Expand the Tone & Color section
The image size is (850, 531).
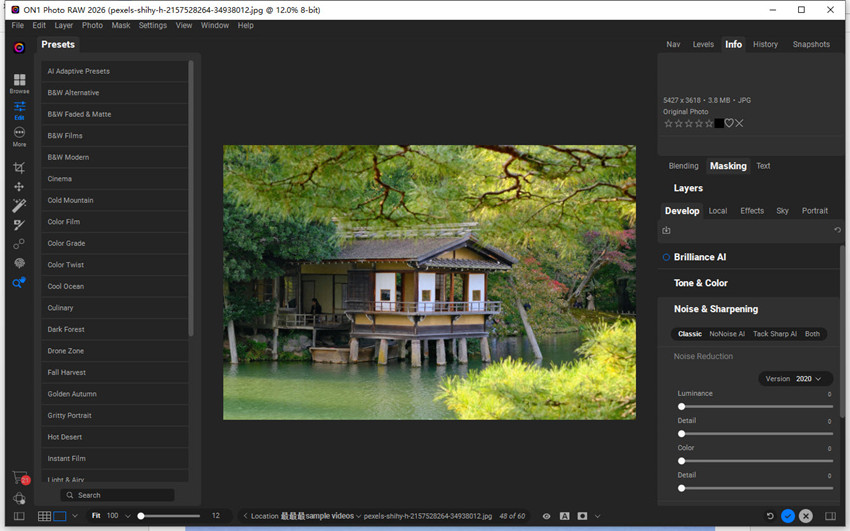700,283
